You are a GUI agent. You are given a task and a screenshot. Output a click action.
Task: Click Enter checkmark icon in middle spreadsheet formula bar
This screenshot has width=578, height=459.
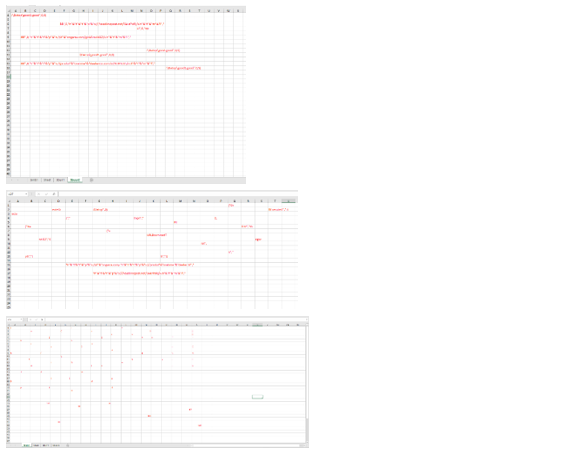[x=46, y=194]
